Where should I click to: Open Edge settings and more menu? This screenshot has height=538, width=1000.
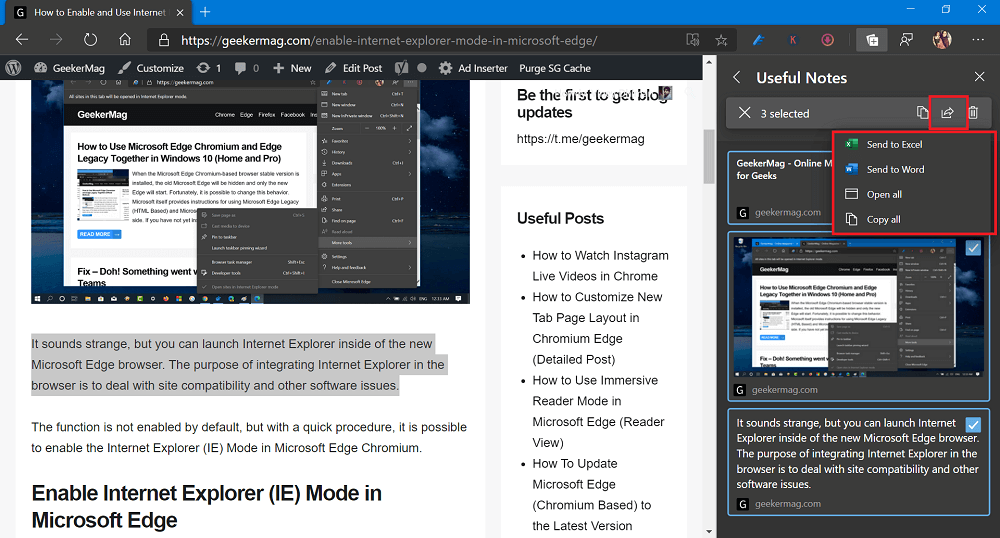978,40
